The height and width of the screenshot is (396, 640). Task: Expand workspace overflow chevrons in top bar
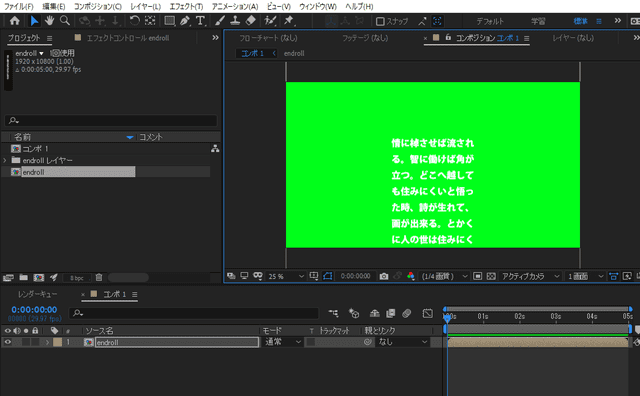618,21
